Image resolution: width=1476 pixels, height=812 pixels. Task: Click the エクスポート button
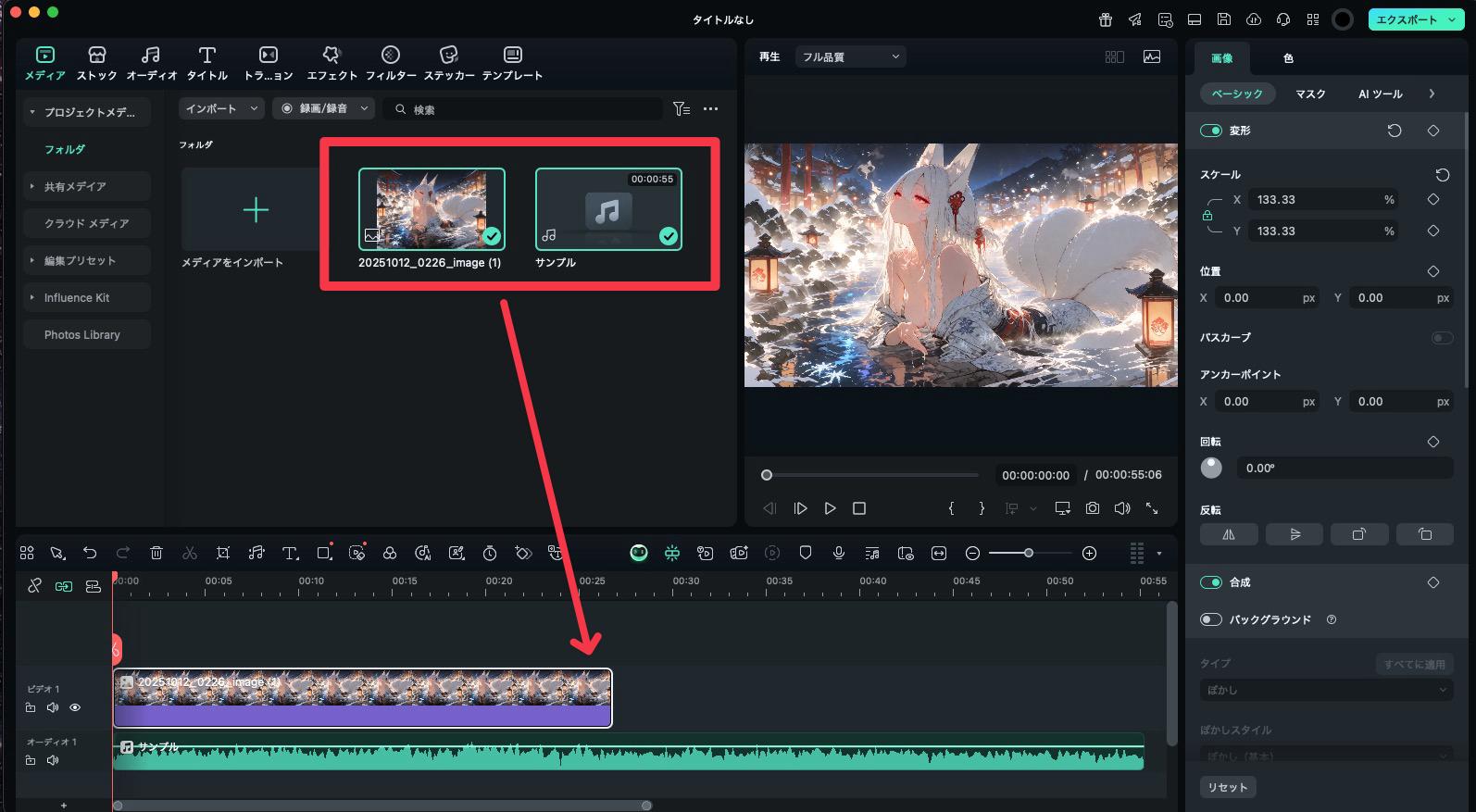1407,19
